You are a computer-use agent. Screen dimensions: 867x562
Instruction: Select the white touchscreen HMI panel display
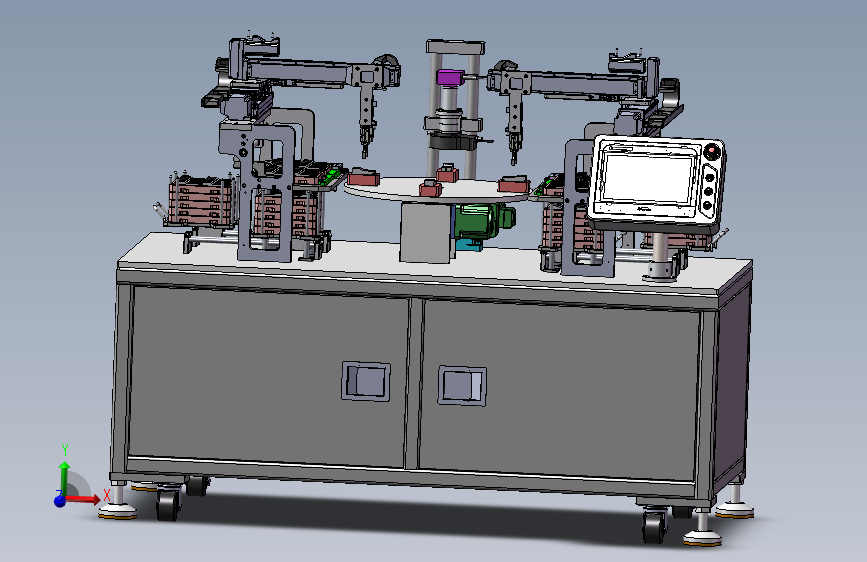(647, 179)
